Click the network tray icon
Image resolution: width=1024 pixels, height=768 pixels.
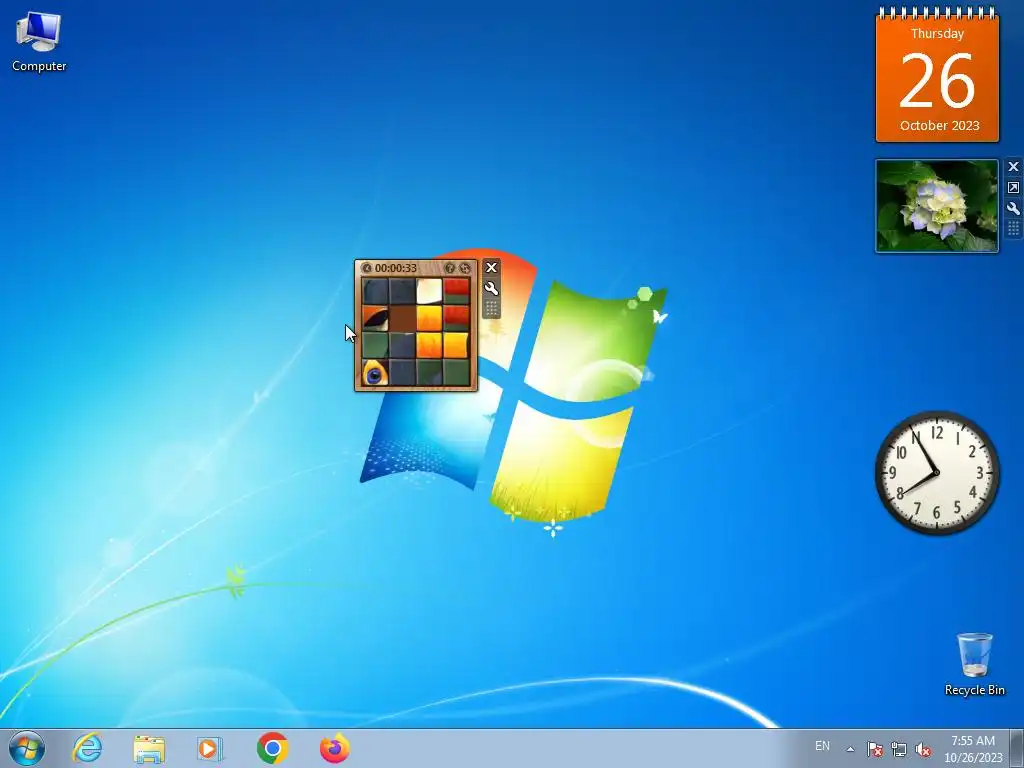899,749
